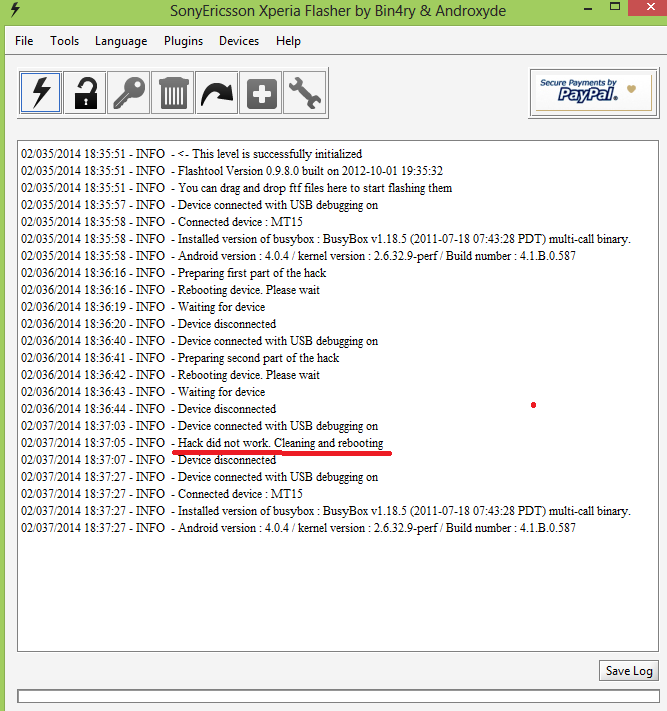Click the progress bar at the bottom
The width and height of the screenshot is (667, 711).
pyautogui.click(x=338, y=696)
